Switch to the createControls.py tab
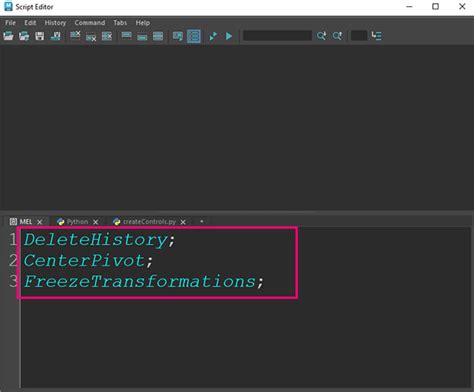The width and height of the screenshot is (474, 392). (x=149, y=222)
